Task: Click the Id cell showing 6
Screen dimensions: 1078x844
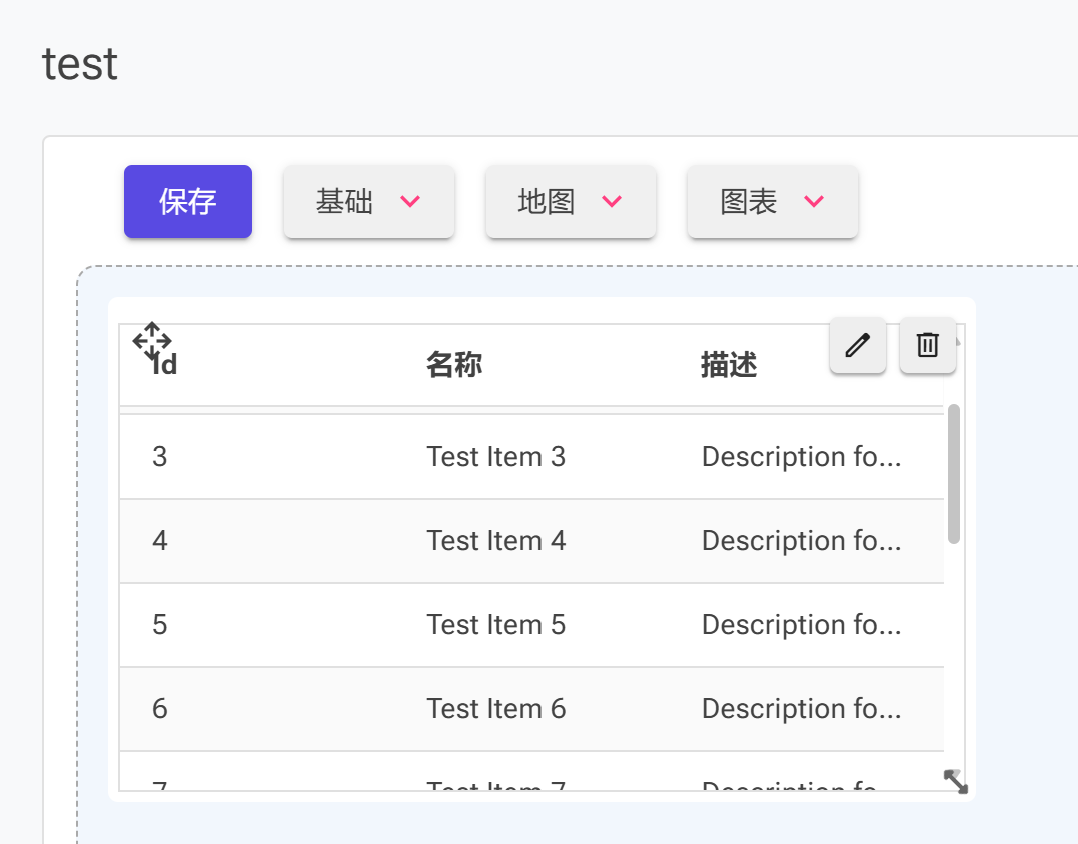Action: [257, 709]
